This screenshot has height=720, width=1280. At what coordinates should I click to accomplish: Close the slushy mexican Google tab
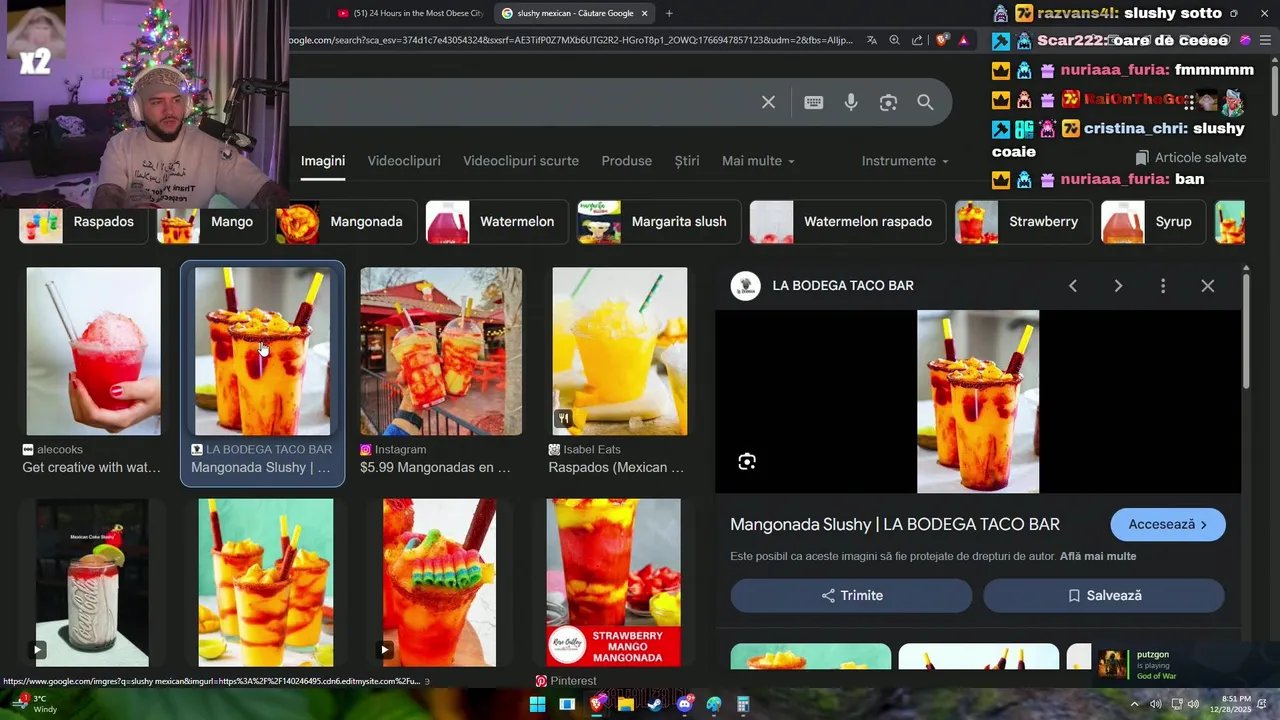pos(645,13)
